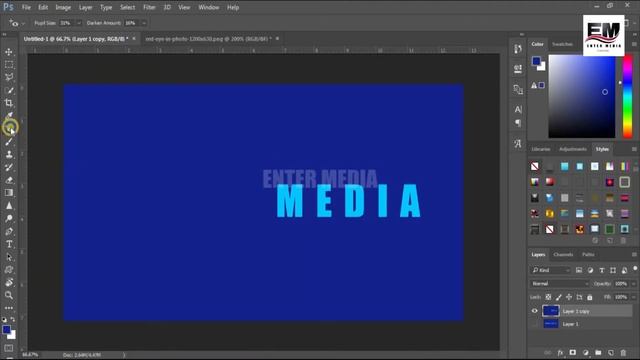
Task: Open the History panel icon in dock
Action: (x=518, y=49)
